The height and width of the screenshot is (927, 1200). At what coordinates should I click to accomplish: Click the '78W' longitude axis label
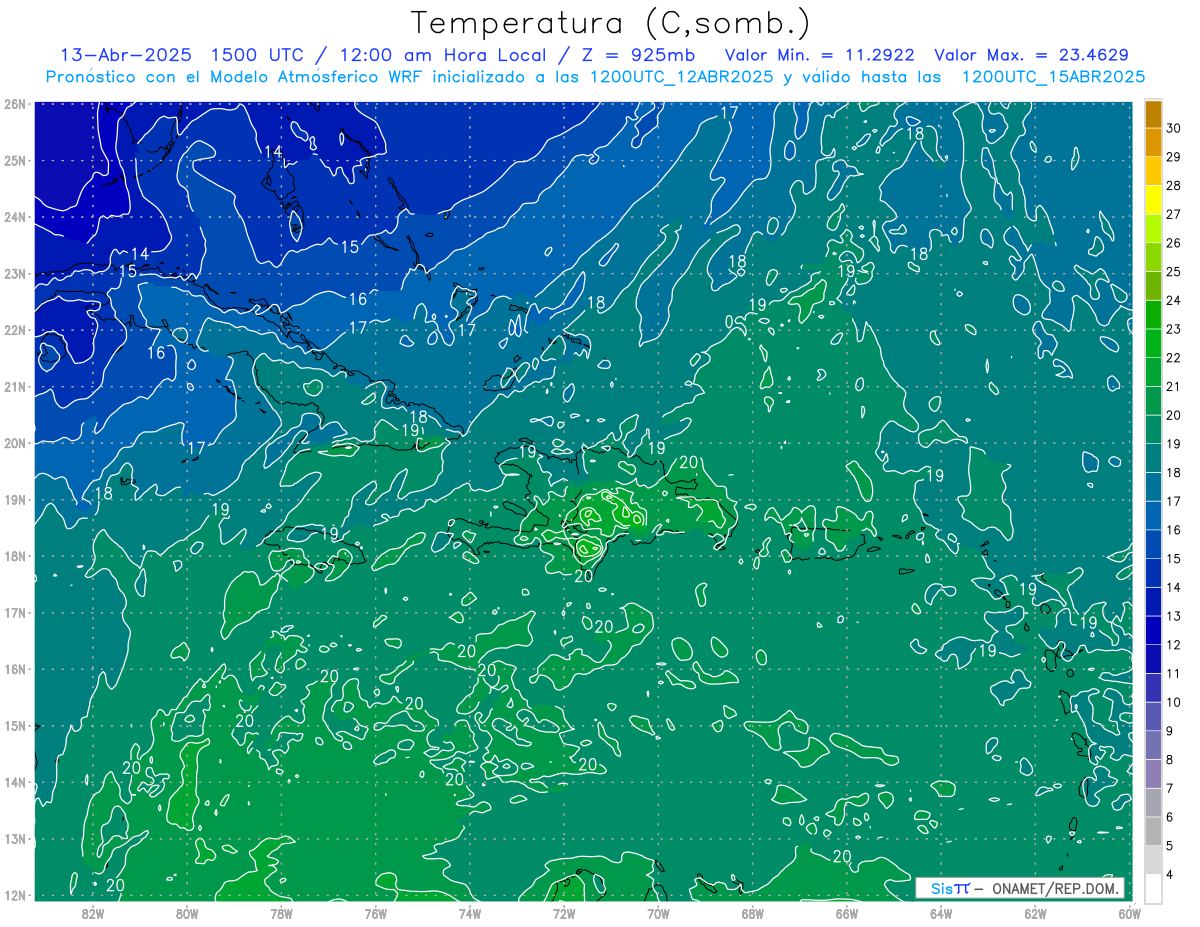coord(281,912)
